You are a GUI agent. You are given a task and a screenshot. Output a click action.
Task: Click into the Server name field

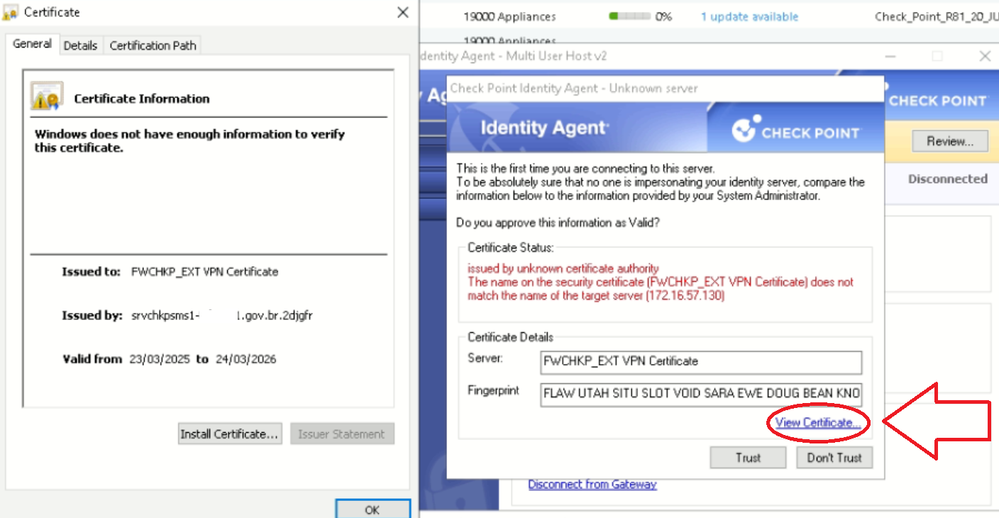[700, 361]
